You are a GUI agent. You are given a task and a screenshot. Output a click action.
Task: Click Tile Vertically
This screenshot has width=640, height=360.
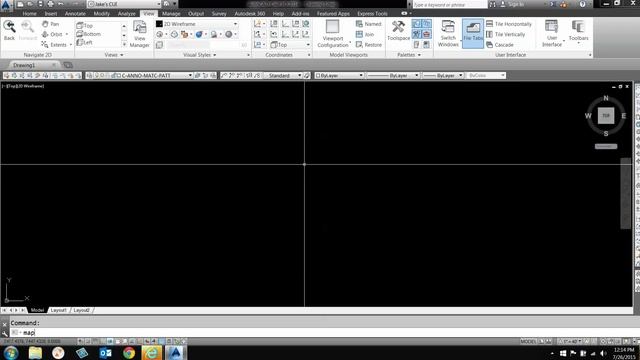click(x=505, y=34)
